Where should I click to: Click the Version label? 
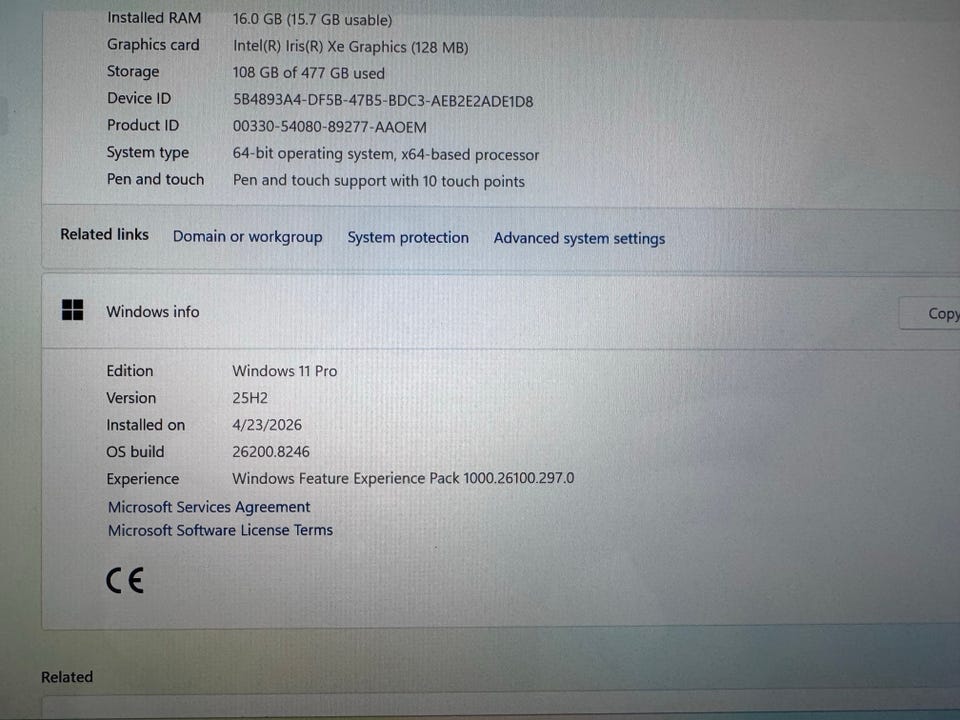131,398
